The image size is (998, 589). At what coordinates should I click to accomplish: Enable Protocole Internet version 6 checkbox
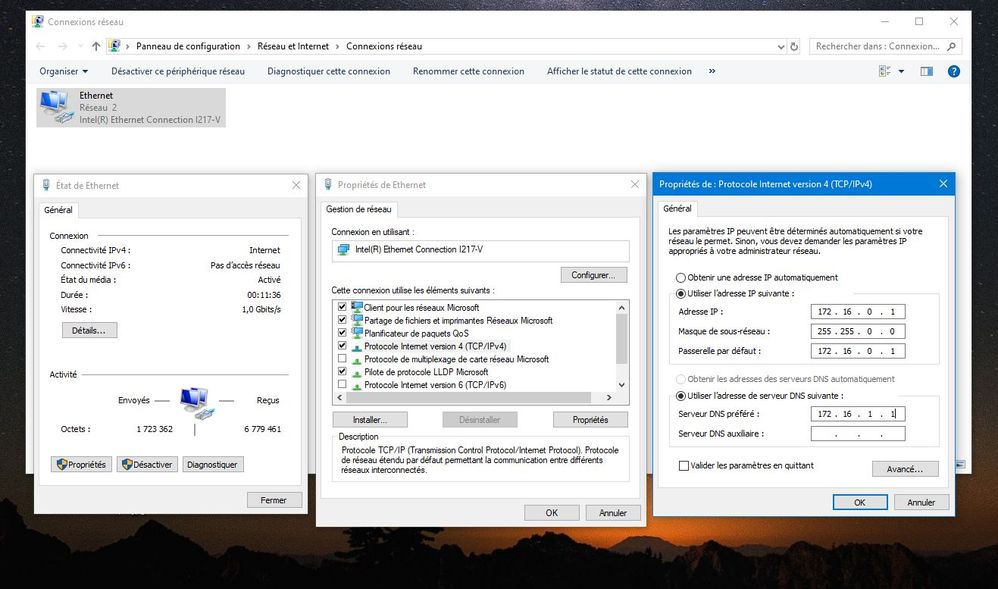pos(343,385)
